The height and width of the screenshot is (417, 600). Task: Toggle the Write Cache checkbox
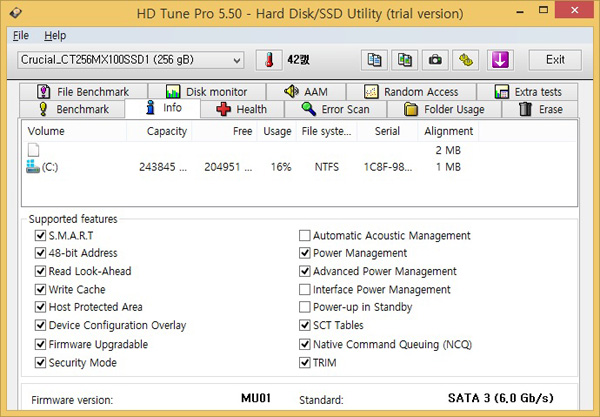click(x=40, y=289)
